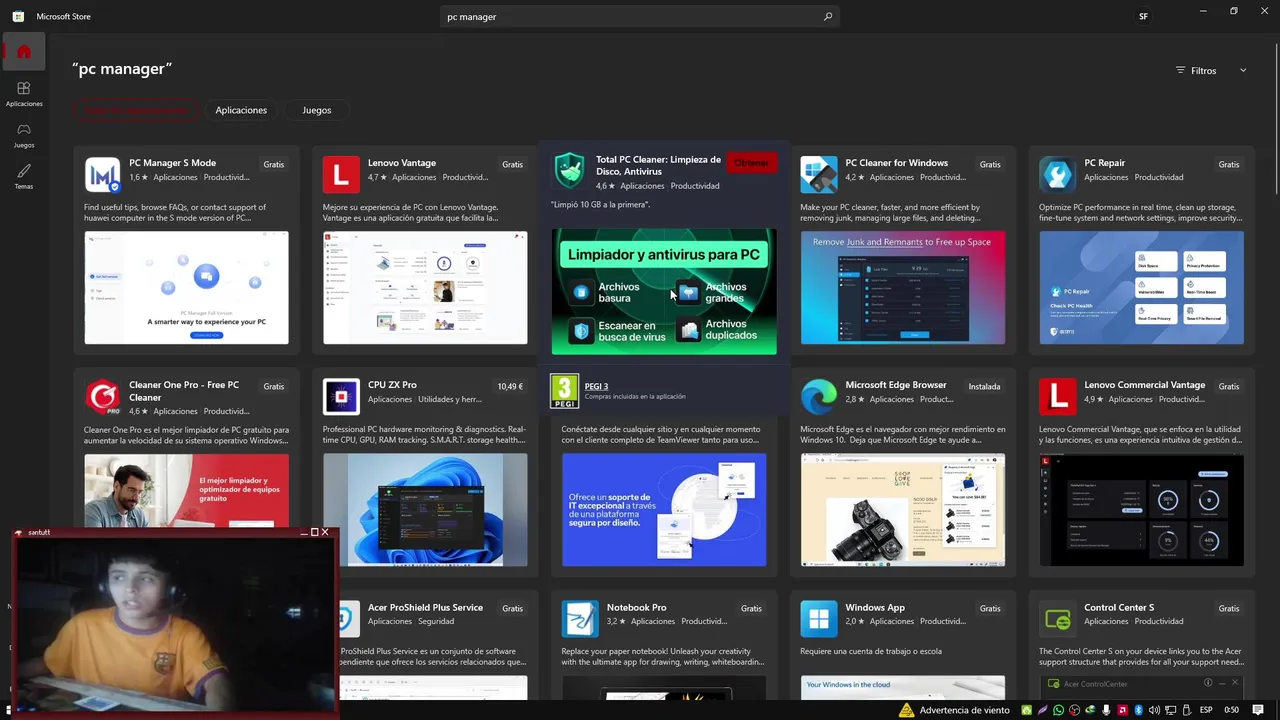The image size is (1280, 720).
Task: Select the Juegos filter tab
Action: pyautogui.click(x=317, y=110)
